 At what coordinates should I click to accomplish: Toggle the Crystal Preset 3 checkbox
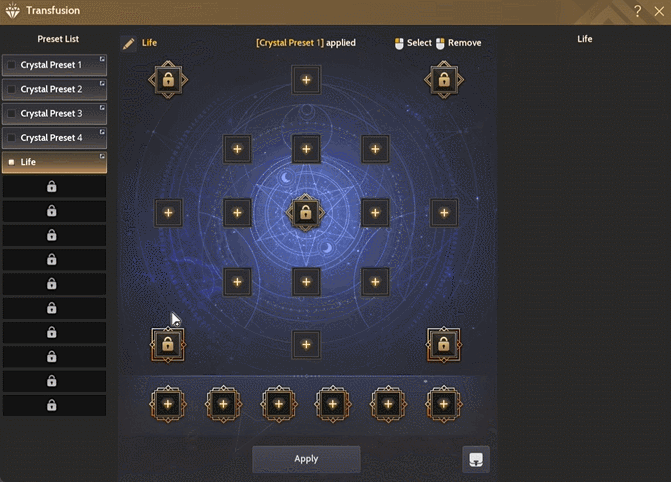(x=12, y=113)
